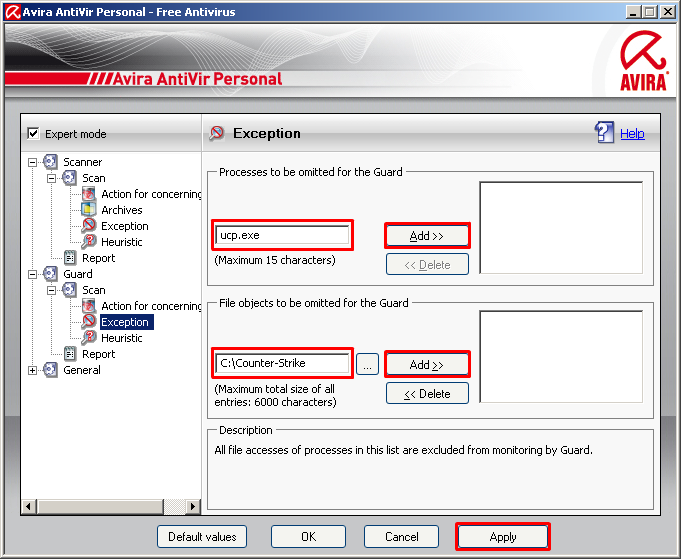Click the Help question mark icon
Image resolution: width=681 pixels, height=559 pixels.
pyautogui.click(x=604, y=132)
